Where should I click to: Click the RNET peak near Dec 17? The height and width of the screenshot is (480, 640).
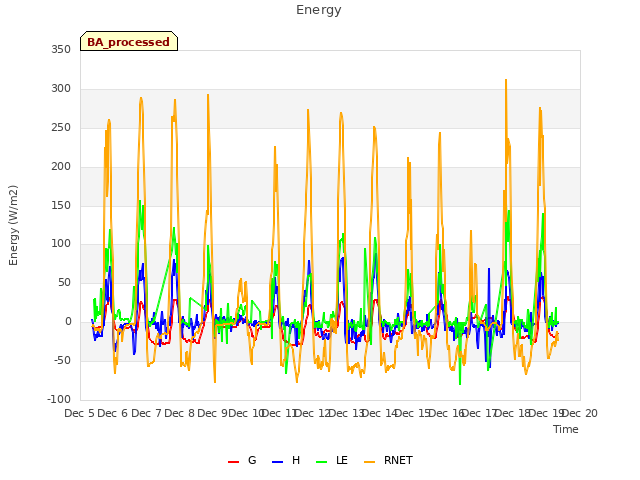(x=506, y=80)
